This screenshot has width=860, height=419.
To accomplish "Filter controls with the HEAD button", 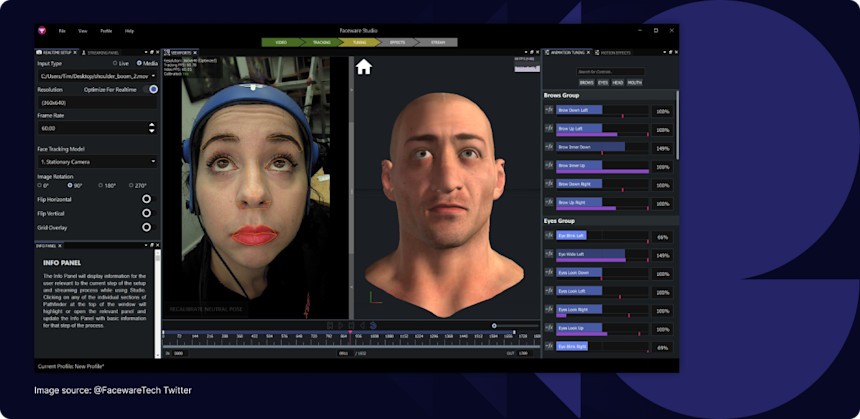I will 618,82.
